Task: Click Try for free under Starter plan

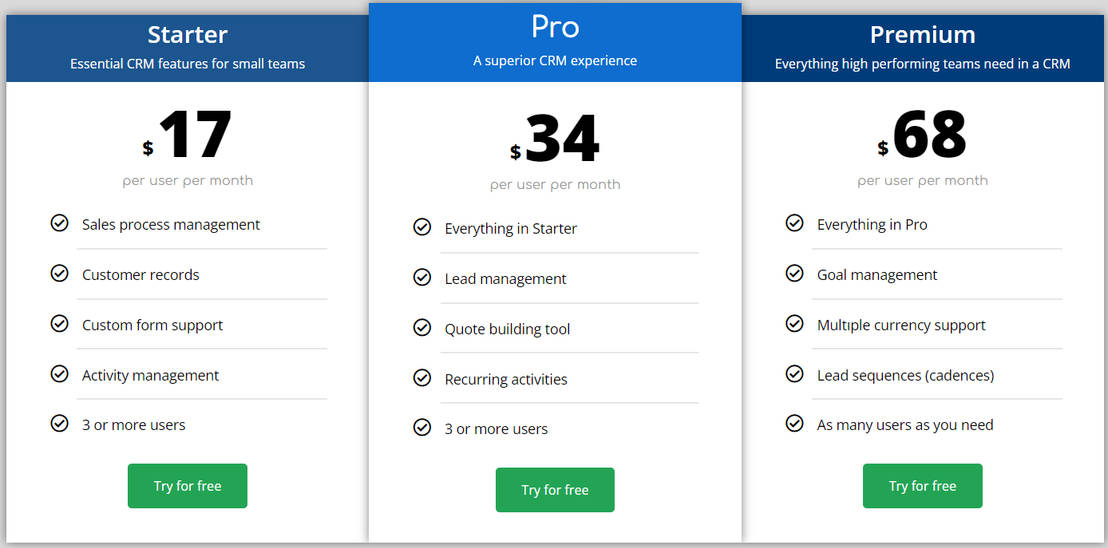Action: click(187, 486)
